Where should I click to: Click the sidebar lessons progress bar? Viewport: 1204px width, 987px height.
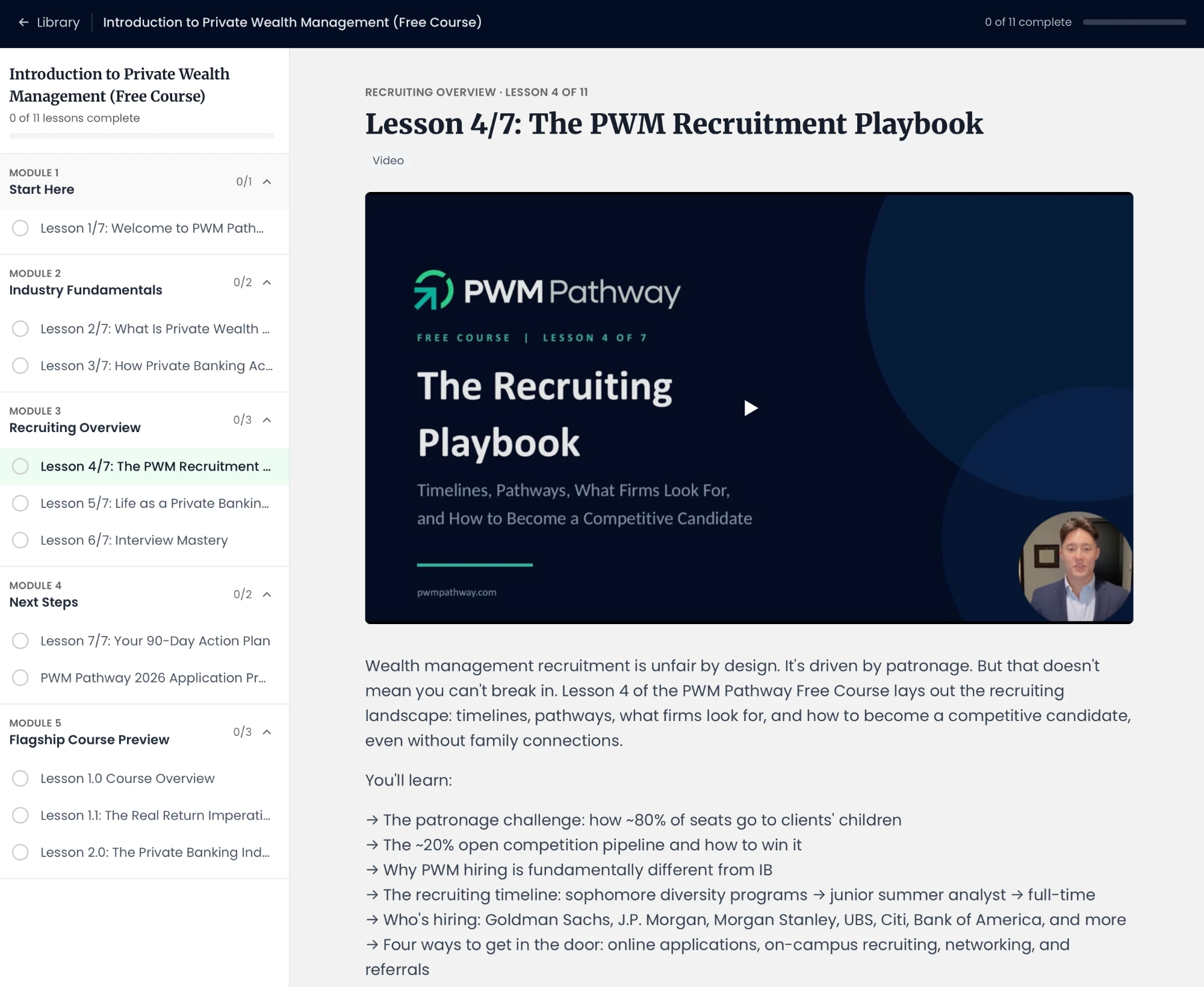(142, 136)
